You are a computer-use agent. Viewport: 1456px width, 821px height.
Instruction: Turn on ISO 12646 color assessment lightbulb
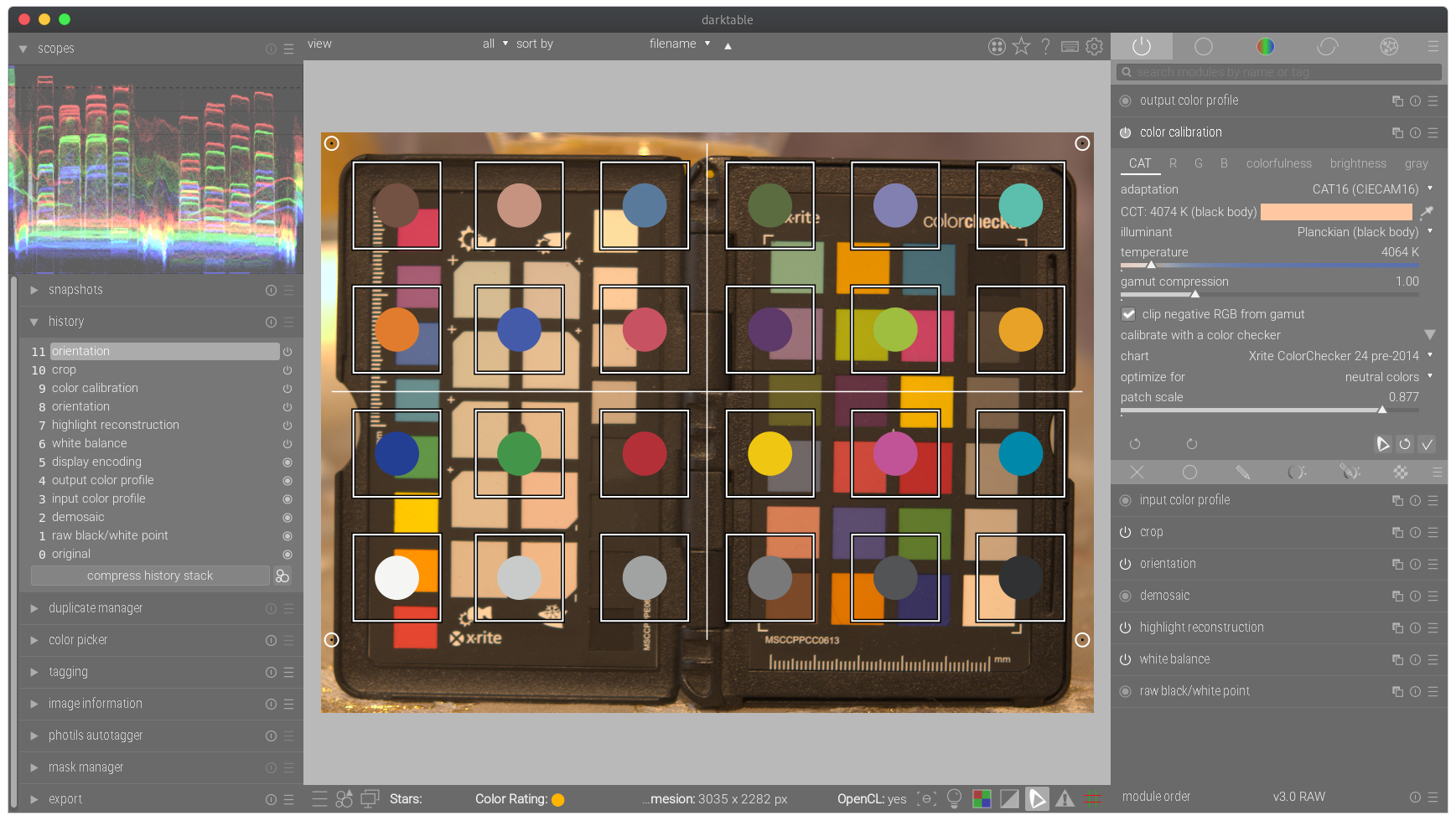[x=955, y=798]
